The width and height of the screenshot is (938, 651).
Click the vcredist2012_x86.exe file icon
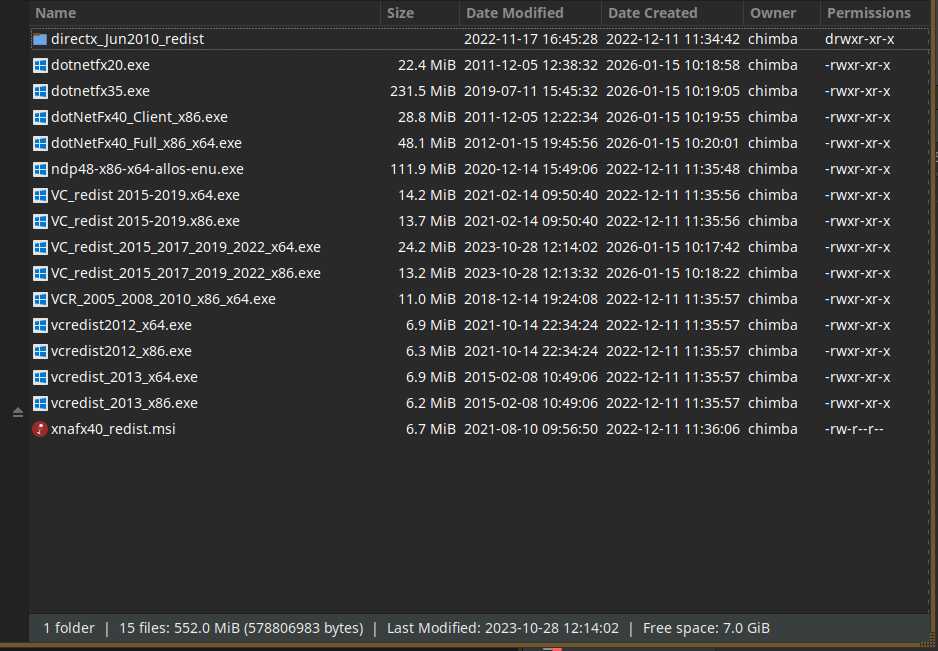pyautogui.click(x=40, y=351)
